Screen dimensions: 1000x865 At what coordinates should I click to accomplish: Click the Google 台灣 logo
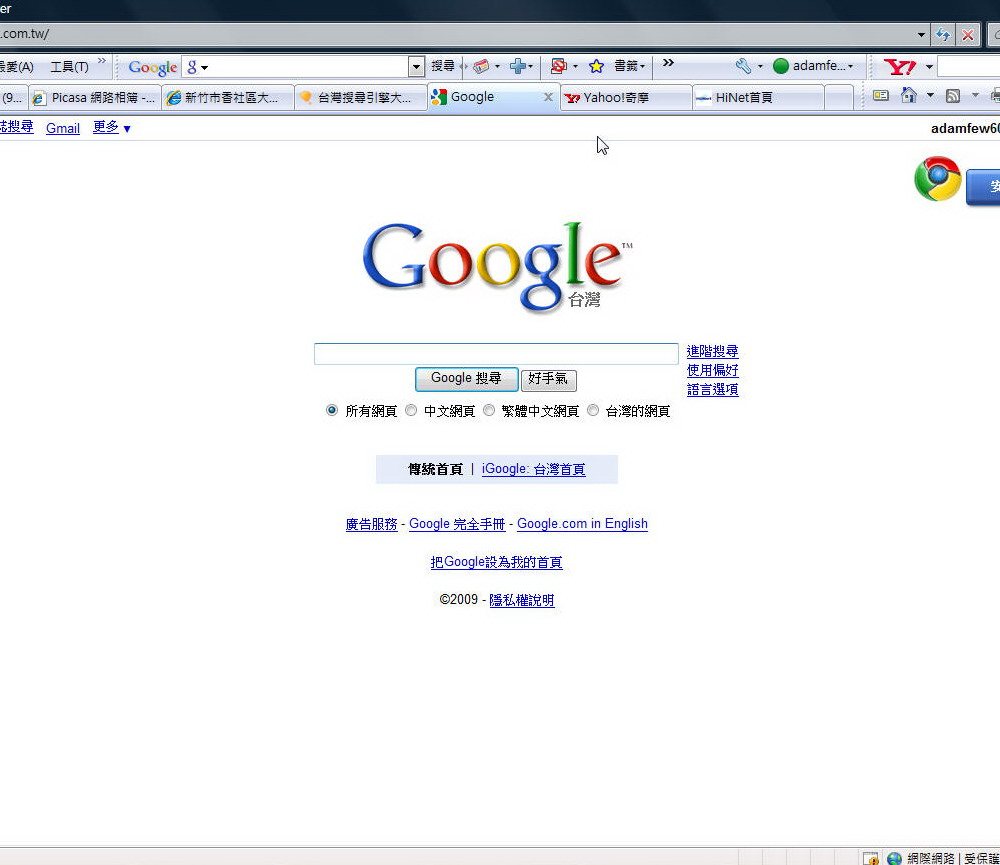click(497, 266)
